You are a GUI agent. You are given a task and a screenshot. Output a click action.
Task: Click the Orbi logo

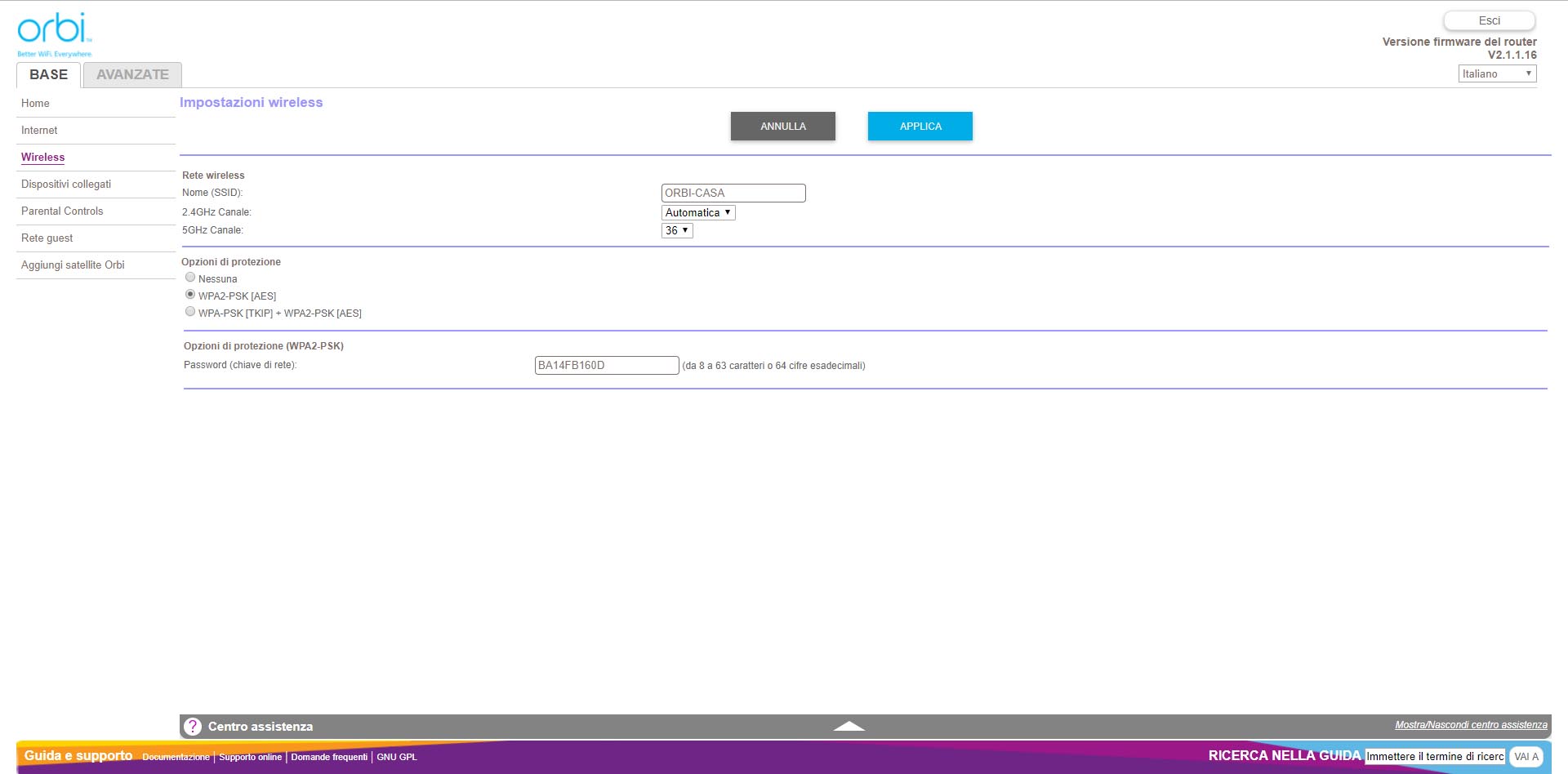[x=54, y=33]
